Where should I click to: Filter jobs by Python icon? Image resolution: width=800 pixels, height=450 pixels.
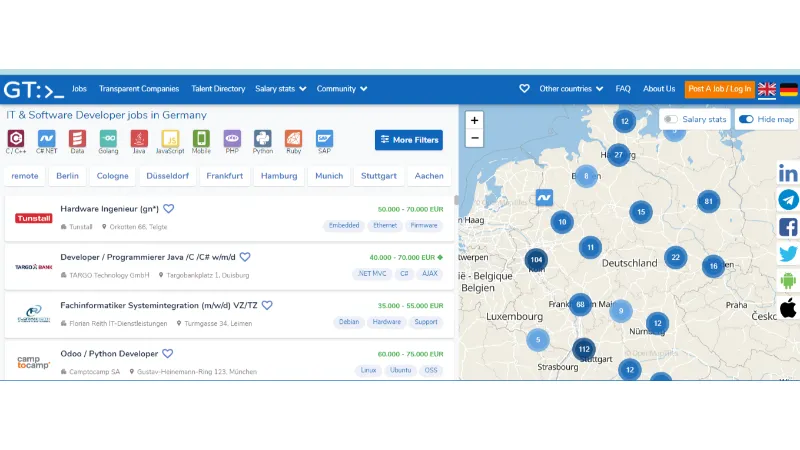263,139
